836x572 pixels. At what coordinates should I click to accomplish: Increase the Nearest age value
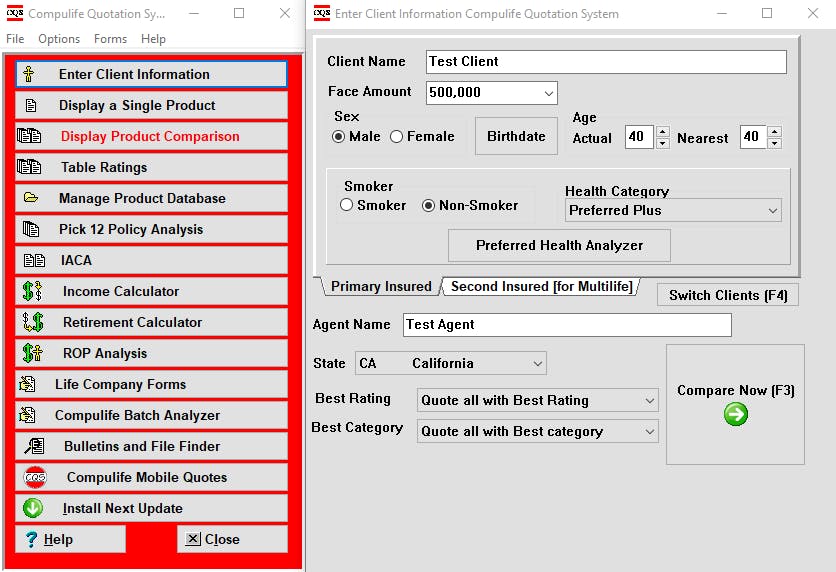775,131
